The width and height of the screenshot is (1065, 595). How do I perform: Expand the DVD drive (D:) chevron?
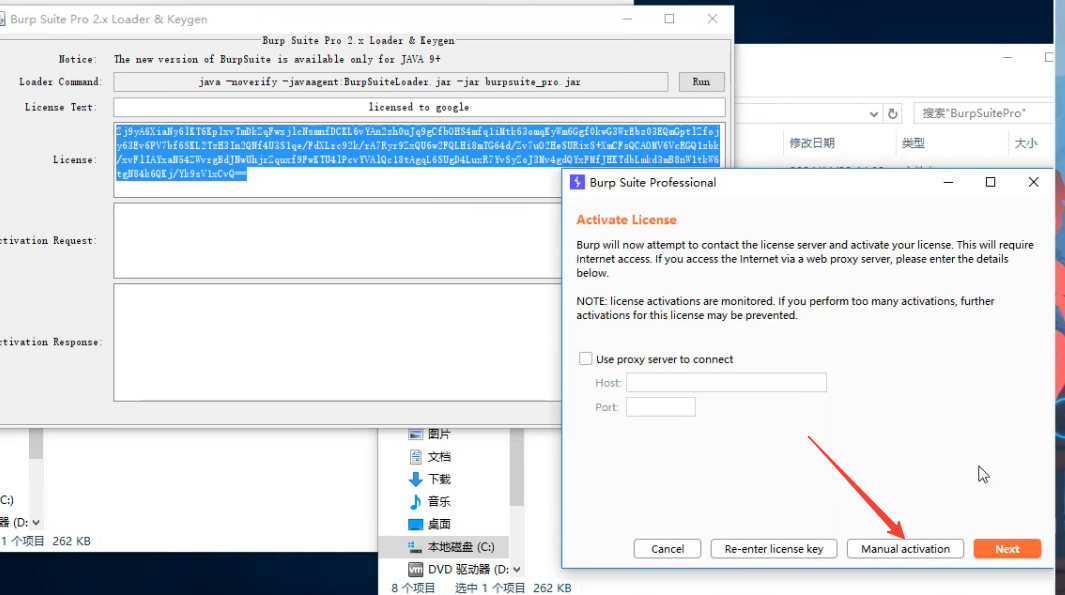coord(517,569)
